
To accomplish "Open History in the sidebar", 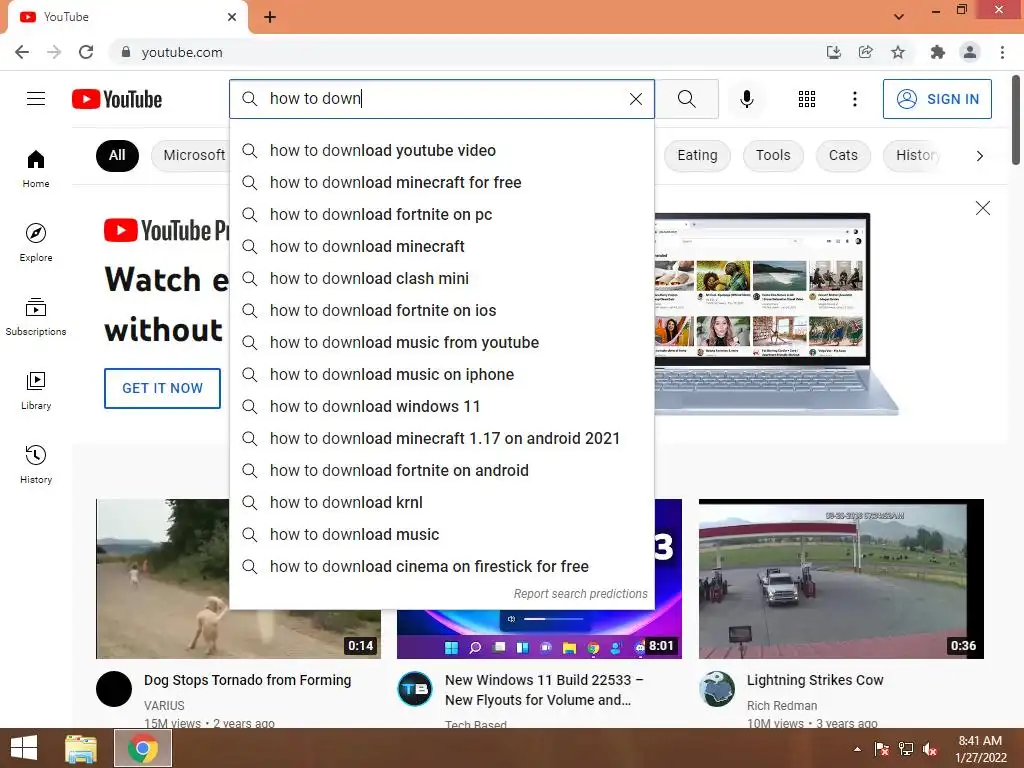I will (x=36, y=464).
